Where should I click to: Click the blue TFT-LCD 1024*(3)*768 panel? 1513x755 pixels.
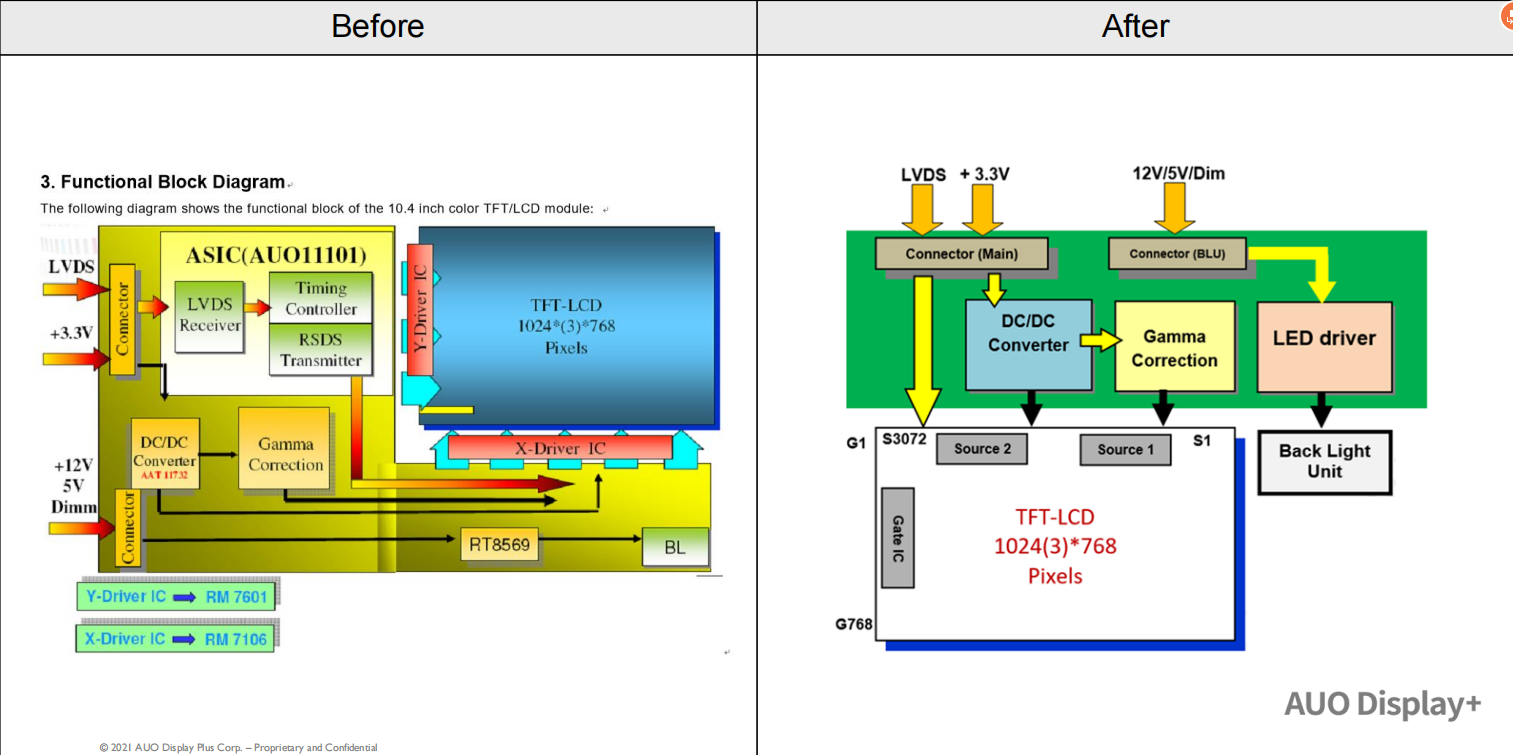[x=567, y=326]
